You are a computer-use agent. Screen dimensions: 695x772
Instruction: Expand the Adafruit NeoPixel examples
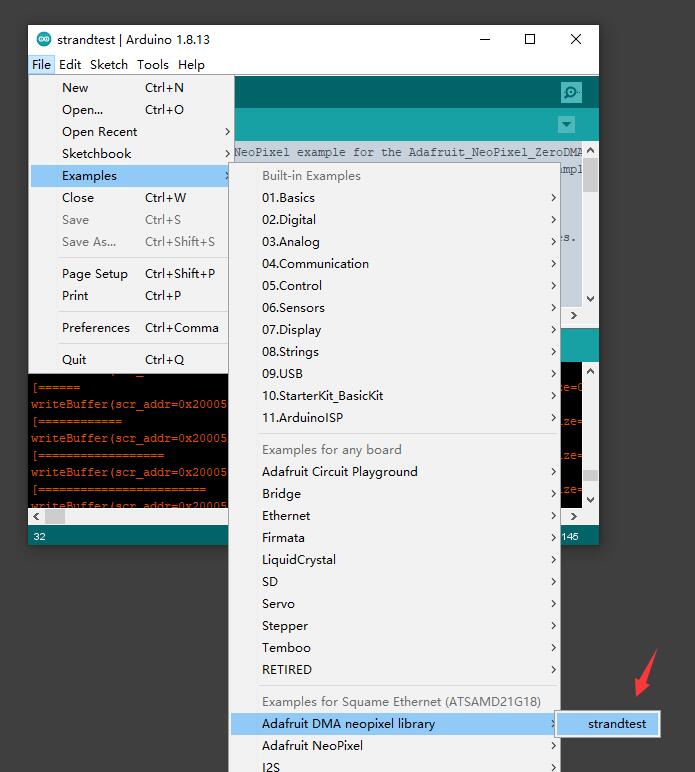tap(395, 746)
